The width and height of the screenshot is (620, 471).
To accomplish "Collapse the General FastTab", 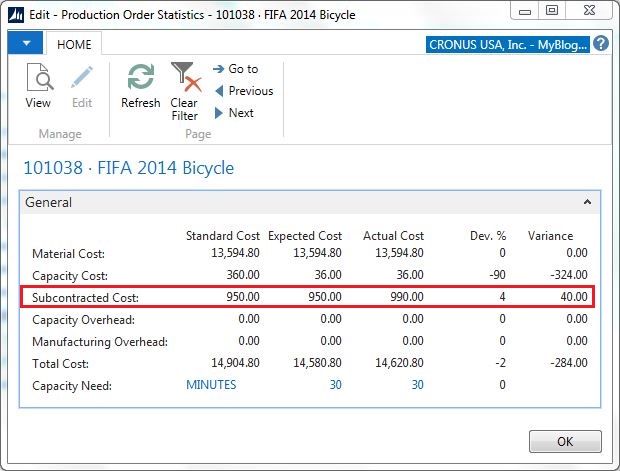I will 588,202.
